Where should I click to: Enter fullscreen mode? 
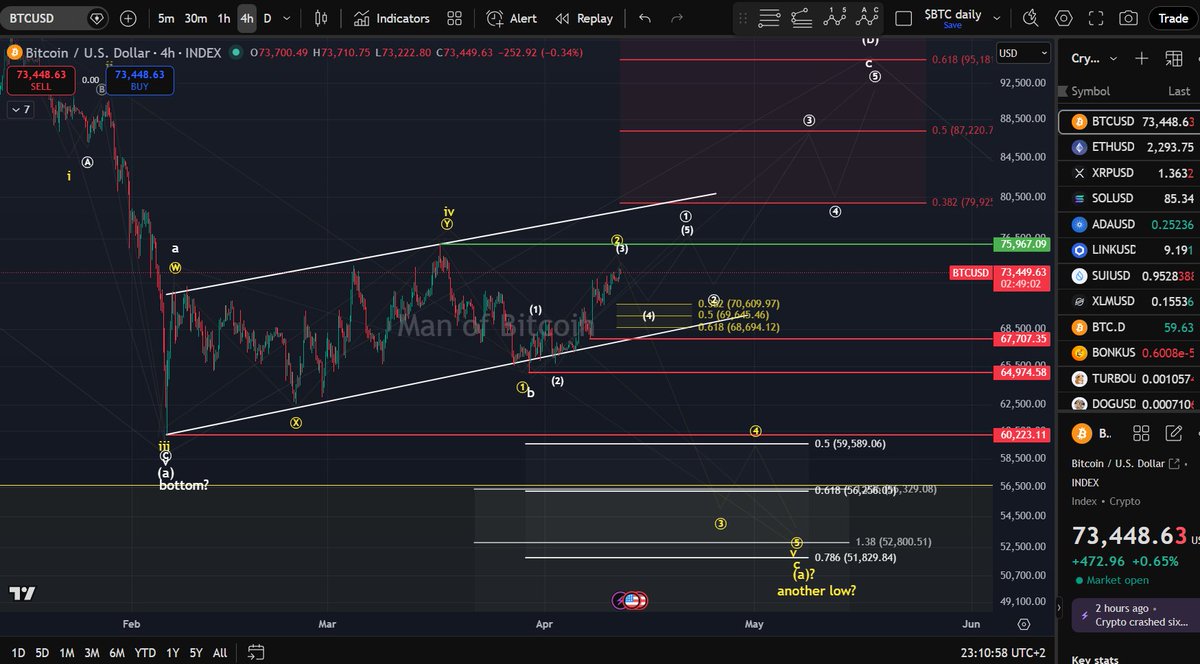pyautogui.click(x=1096, y=18)
